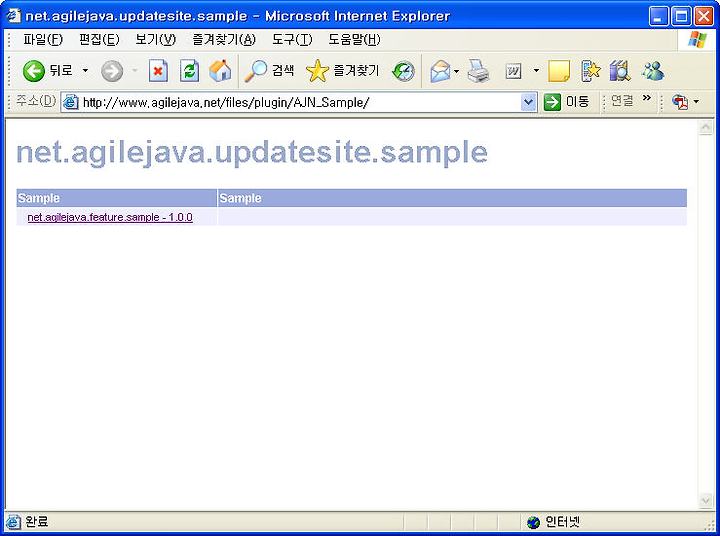
Task: Click the address bar URL field
Action: tap(300, 102)
